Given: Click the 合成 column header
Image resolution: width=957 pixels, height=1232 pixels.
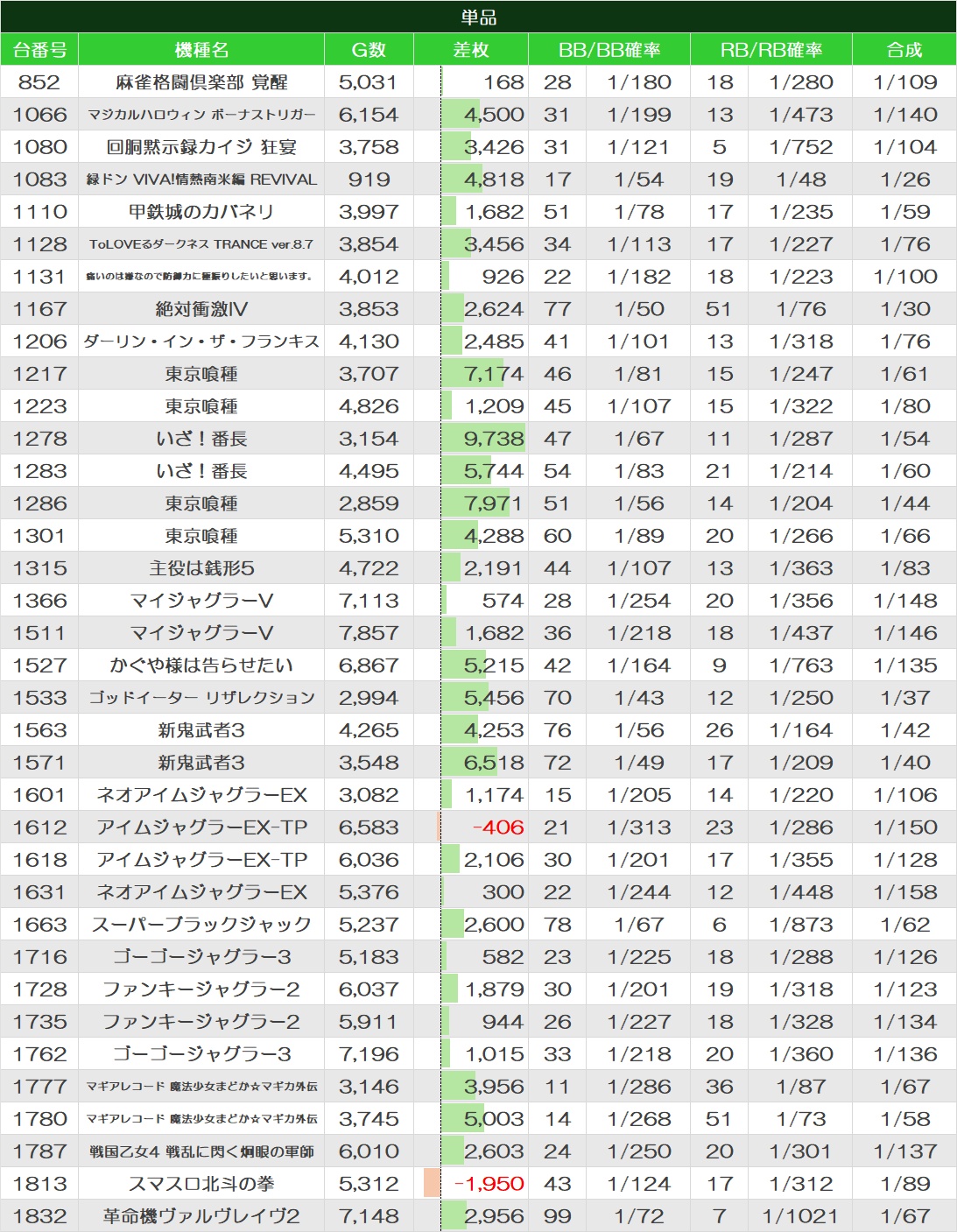Looking at the screenshot, I should point(904,50).
